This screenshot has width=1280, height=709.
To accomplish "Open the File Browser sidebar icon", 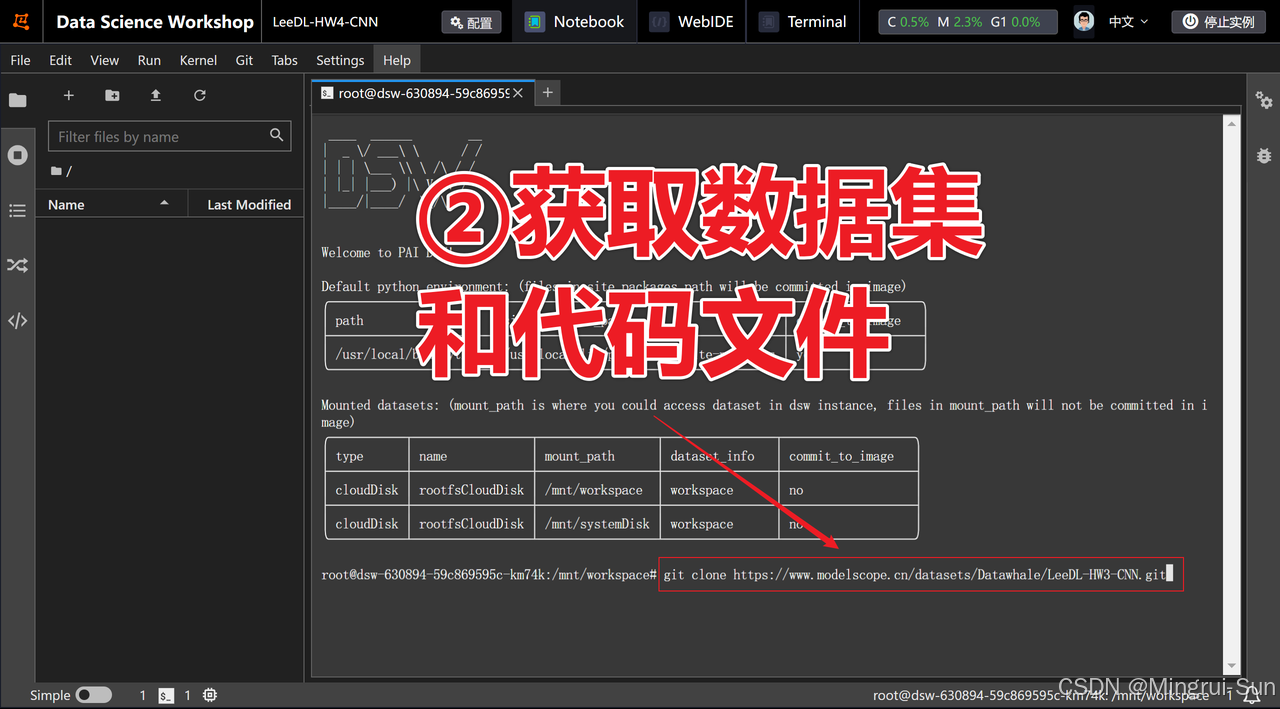I will tap(17, 100).
